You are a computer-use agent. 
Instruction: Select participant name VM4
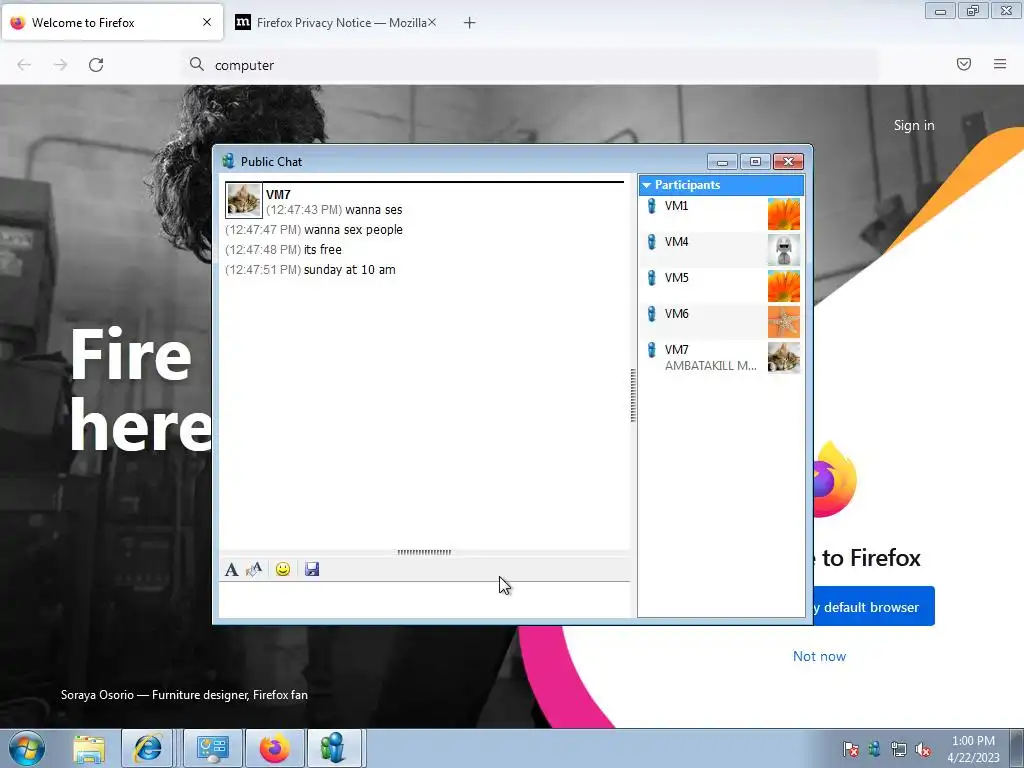pos(677,242)
